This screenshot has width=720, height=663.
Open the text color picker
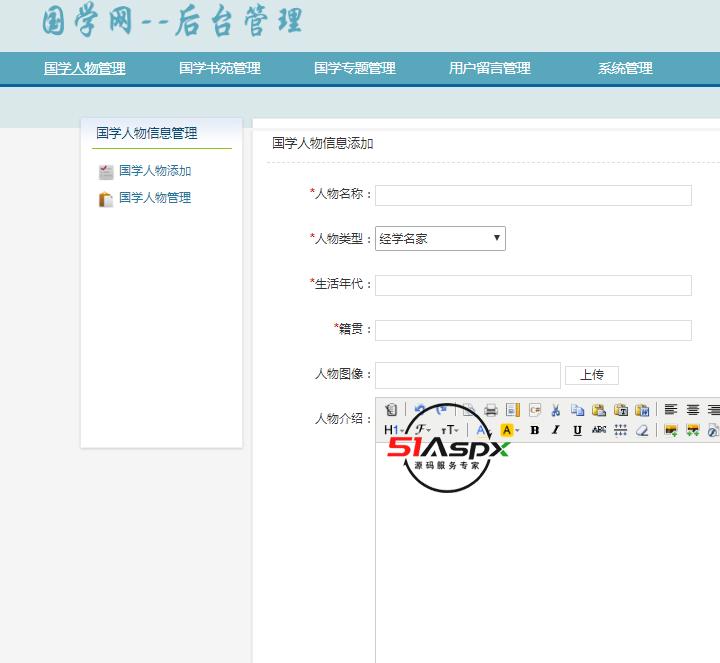tap(483, 430)
